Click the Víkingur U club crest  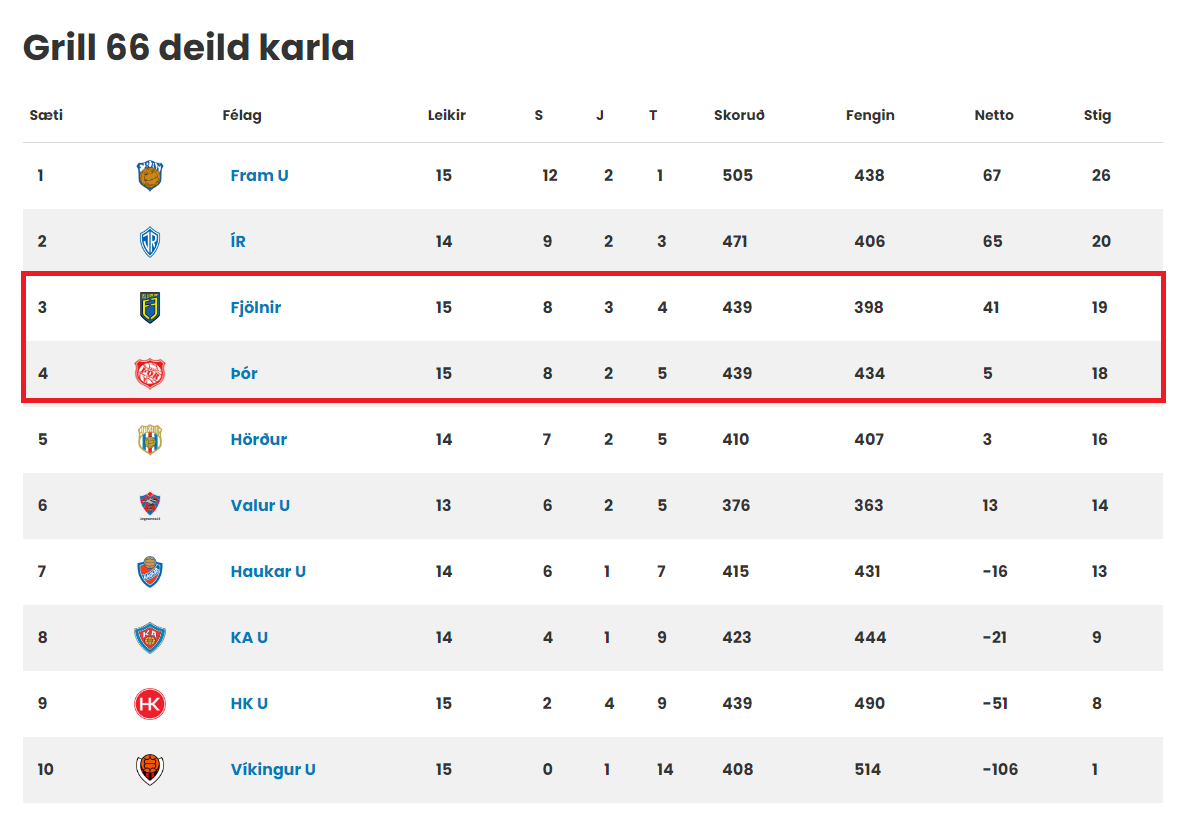150,770
